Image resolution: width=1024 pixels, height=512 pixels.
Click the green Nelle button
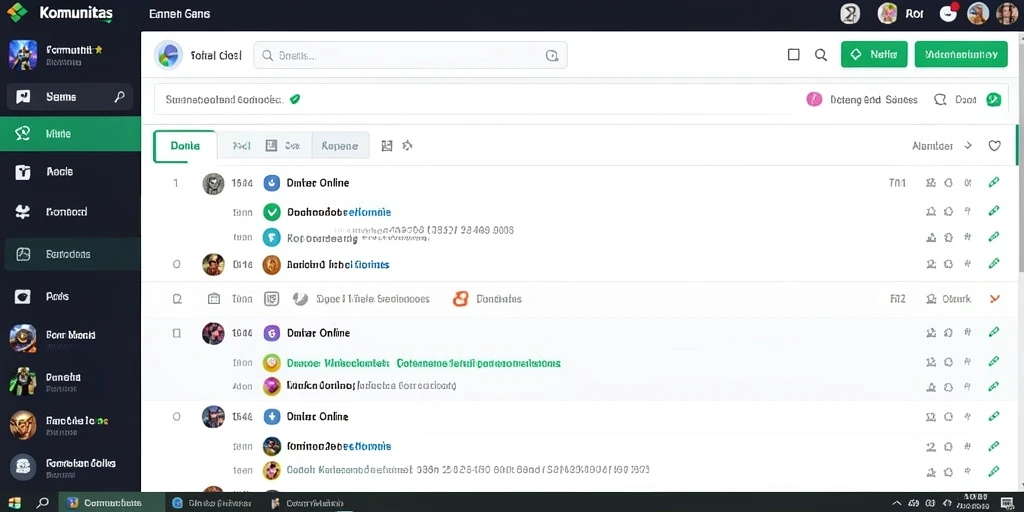pyautogui.click(x=874, y=55)
